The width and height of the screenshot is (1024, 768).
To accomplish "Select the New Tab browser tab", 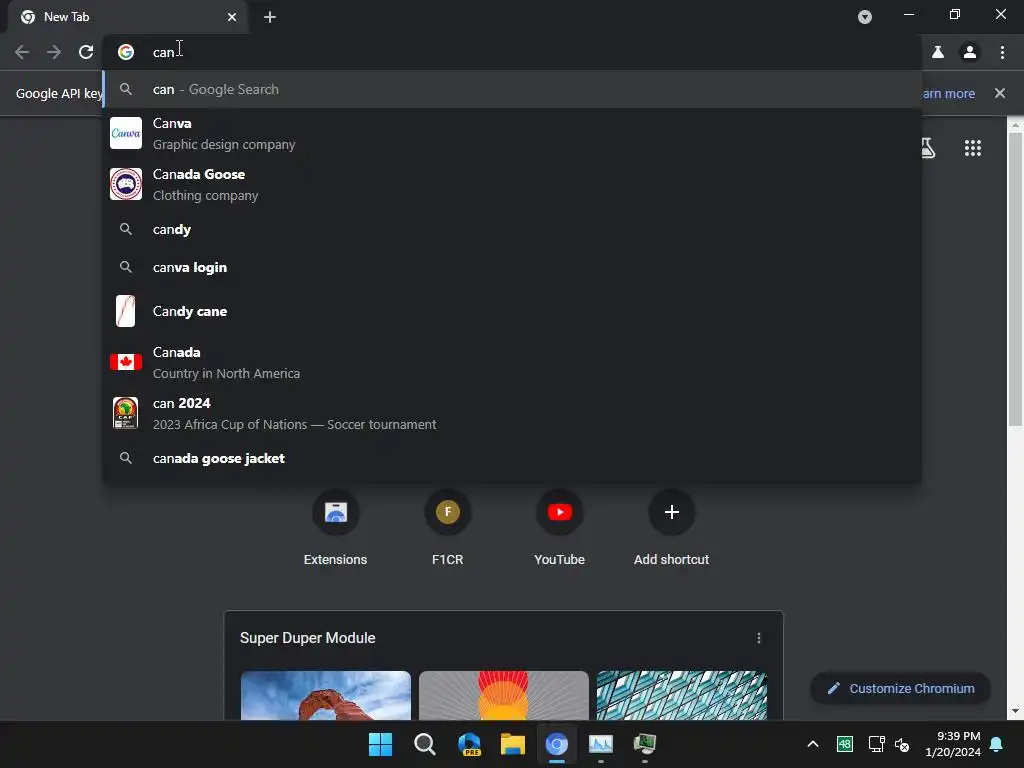I will [x=127, y=17].
